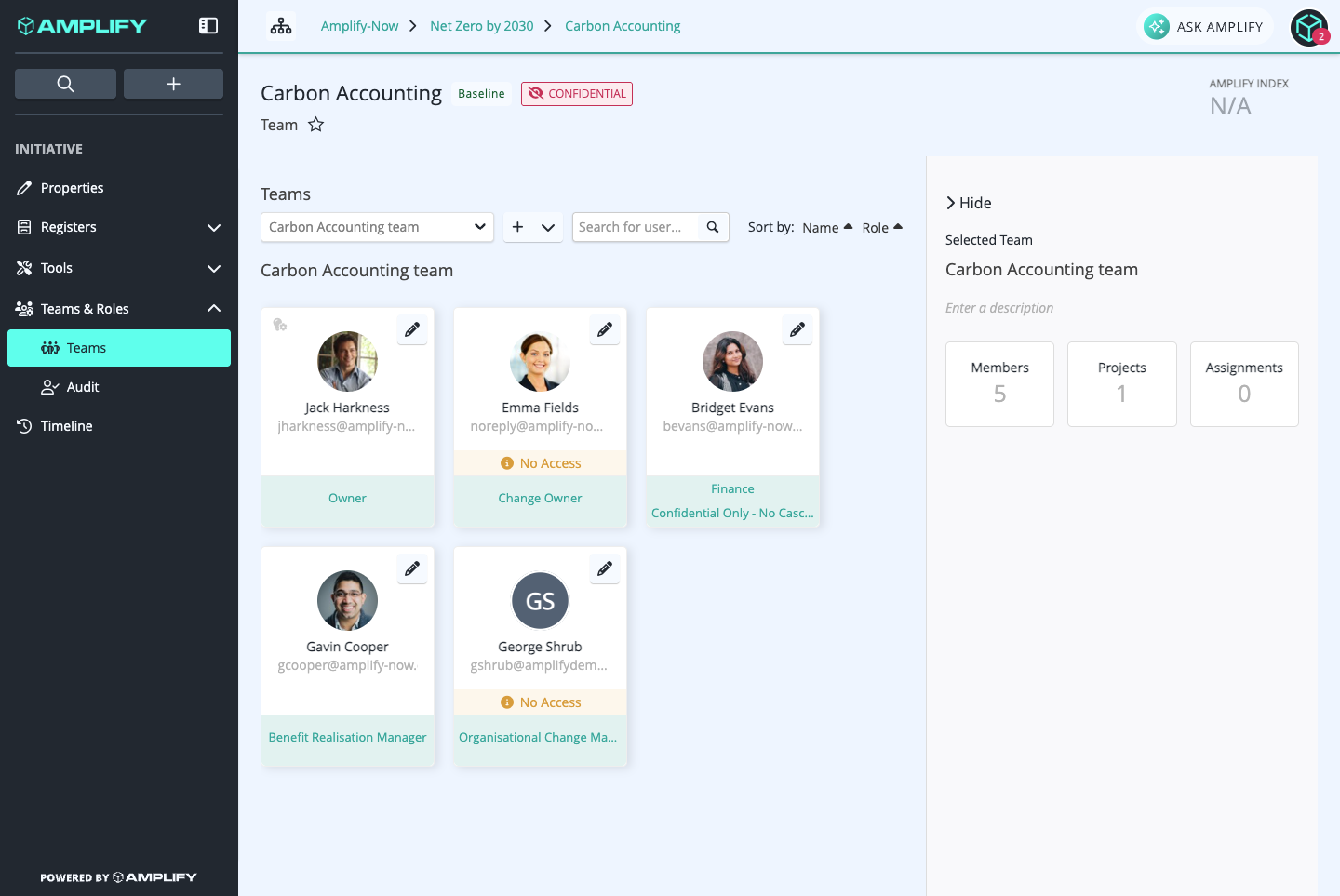Click the Owner role on Jack Harkness card
Viewport: 1340px width, 896px height.
(x=347, y=499)
